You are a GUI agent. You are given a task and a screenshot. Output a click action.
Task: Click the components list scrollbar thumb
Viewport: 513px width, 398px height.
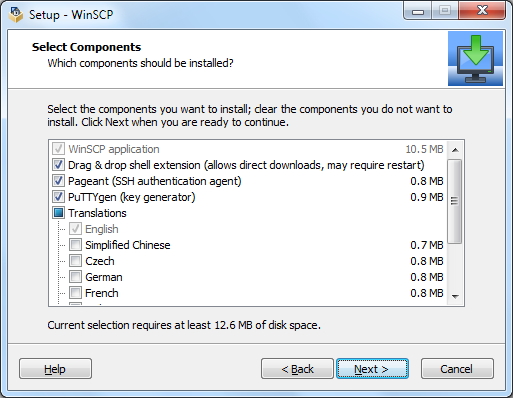(x=455, y=201)
